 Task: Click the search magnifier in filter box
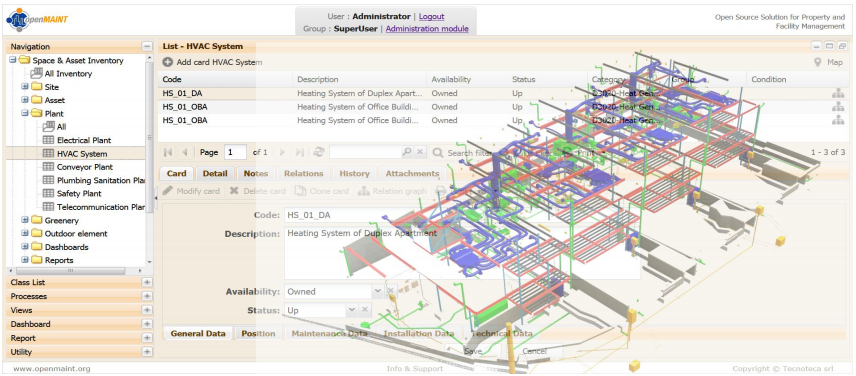(407, 152)
